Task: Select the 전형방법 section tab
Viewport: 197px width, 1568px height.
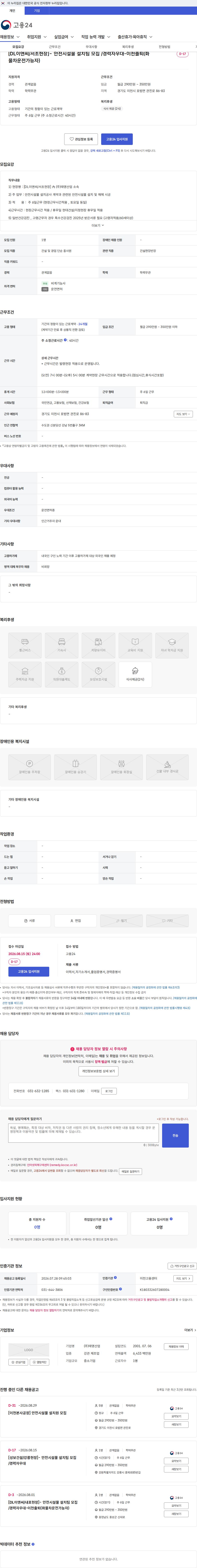Action: 165,47
